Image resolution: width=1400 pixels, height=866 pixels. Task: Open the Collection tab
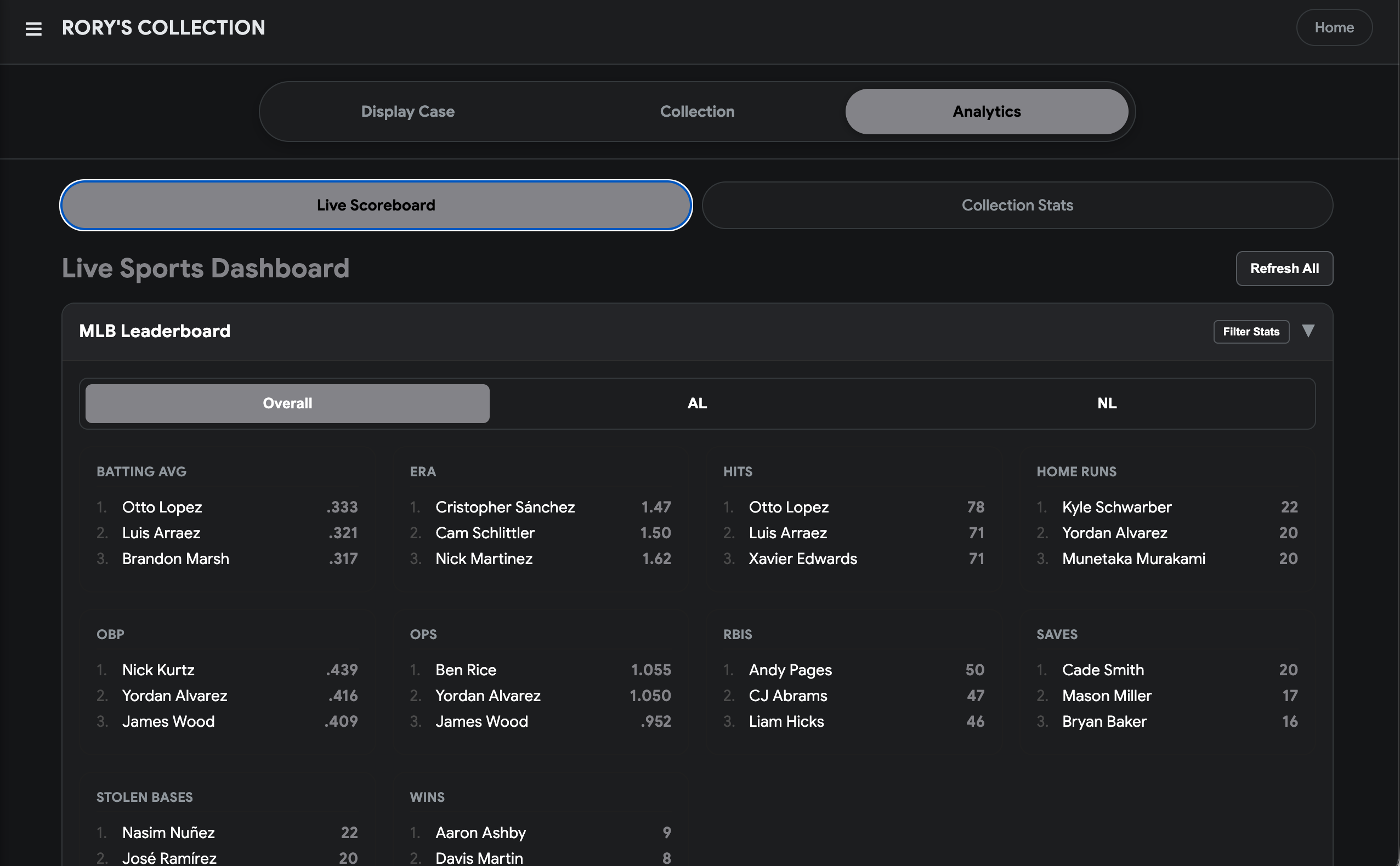697,112
